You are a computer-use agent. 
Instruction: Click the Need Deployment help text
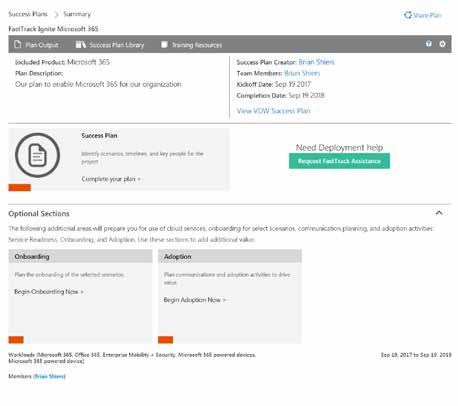pyautogui.click(x=339, y=147)
